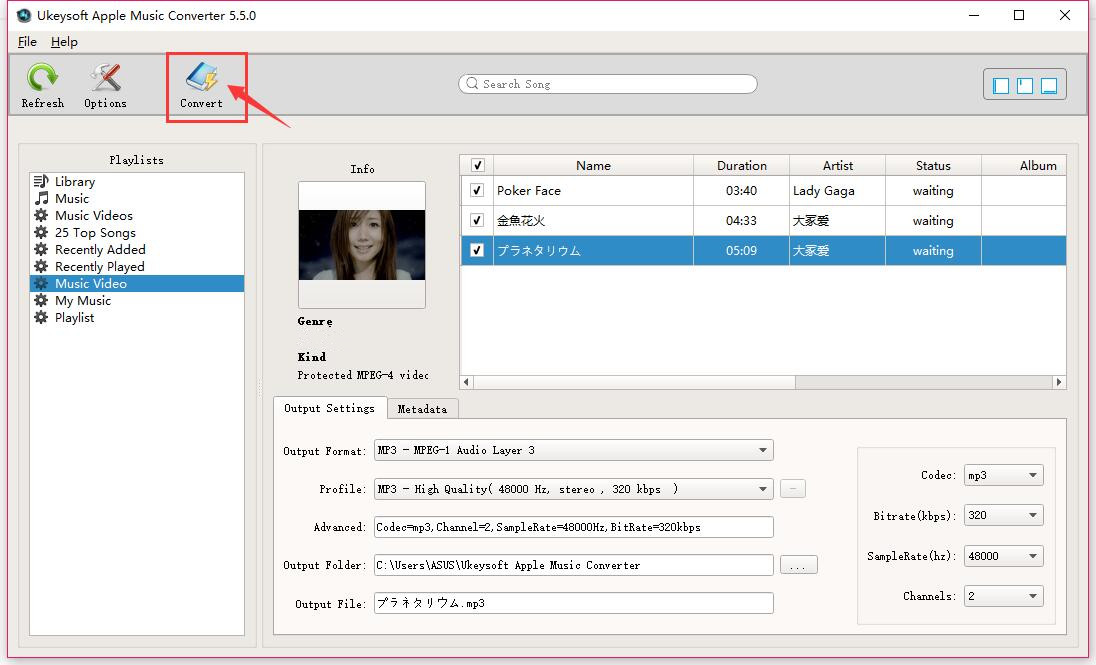This screenshot has width=1096, height=665.
Task: Click the app icon in title bar
Action: (x=24, y=15)
